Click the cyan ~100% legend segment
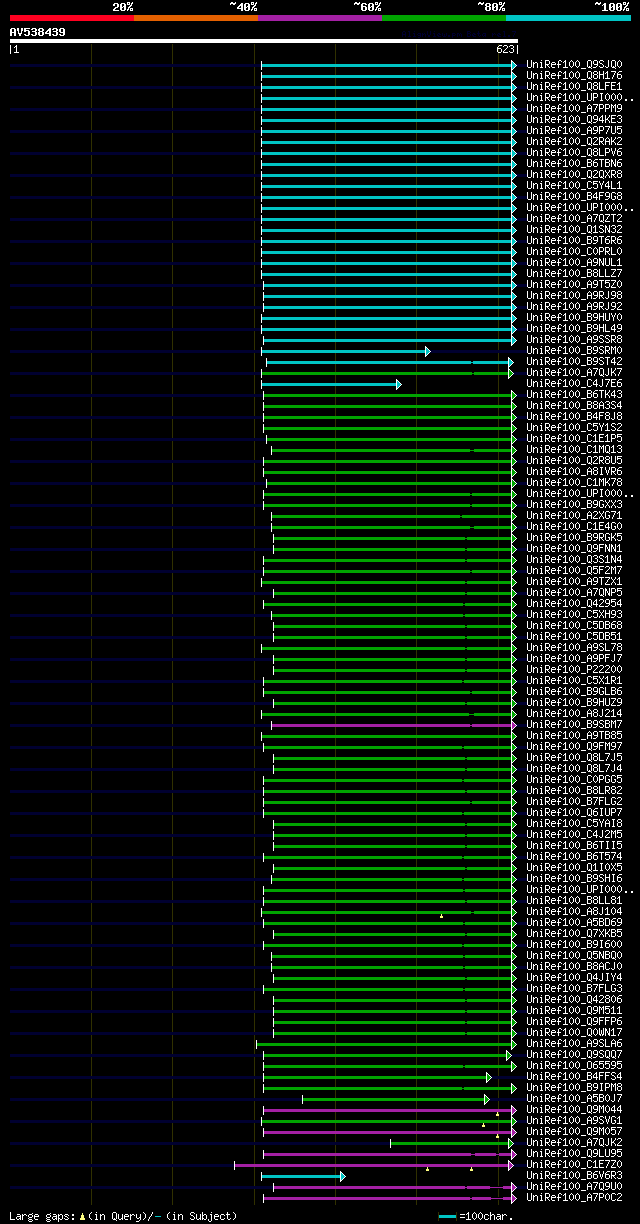Screen dimensions: 640x1224 pyautogui.click(x=568, y=18)
